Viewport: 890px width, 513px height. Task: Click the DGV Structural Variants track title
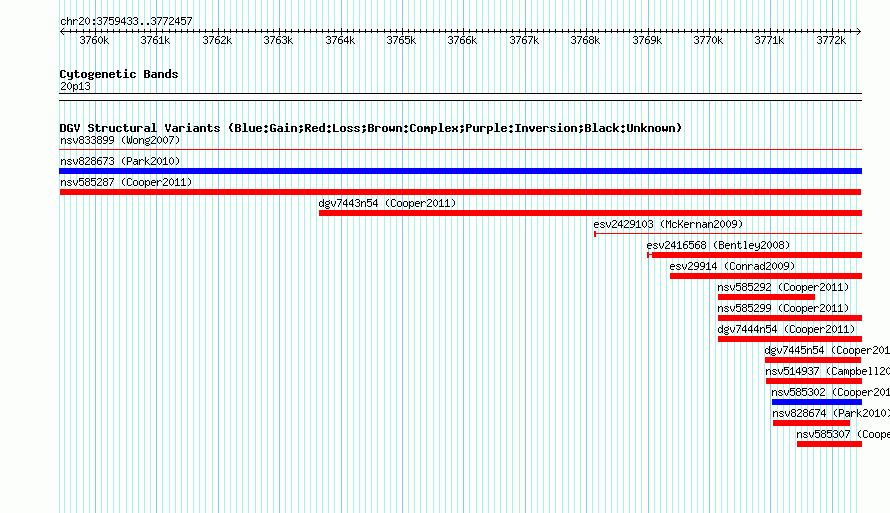[370, 128]
